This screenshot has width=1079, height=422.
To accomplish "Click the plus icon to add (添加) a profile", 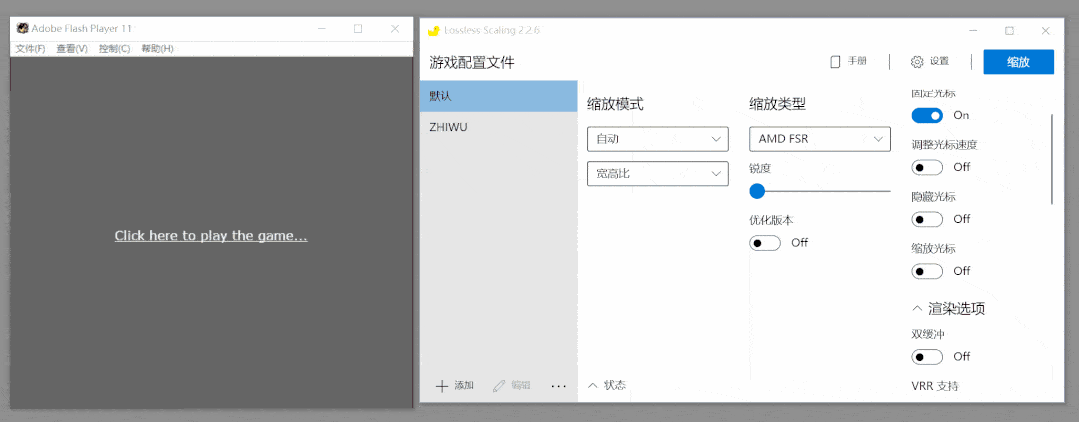I will click(x=442, y=386).
